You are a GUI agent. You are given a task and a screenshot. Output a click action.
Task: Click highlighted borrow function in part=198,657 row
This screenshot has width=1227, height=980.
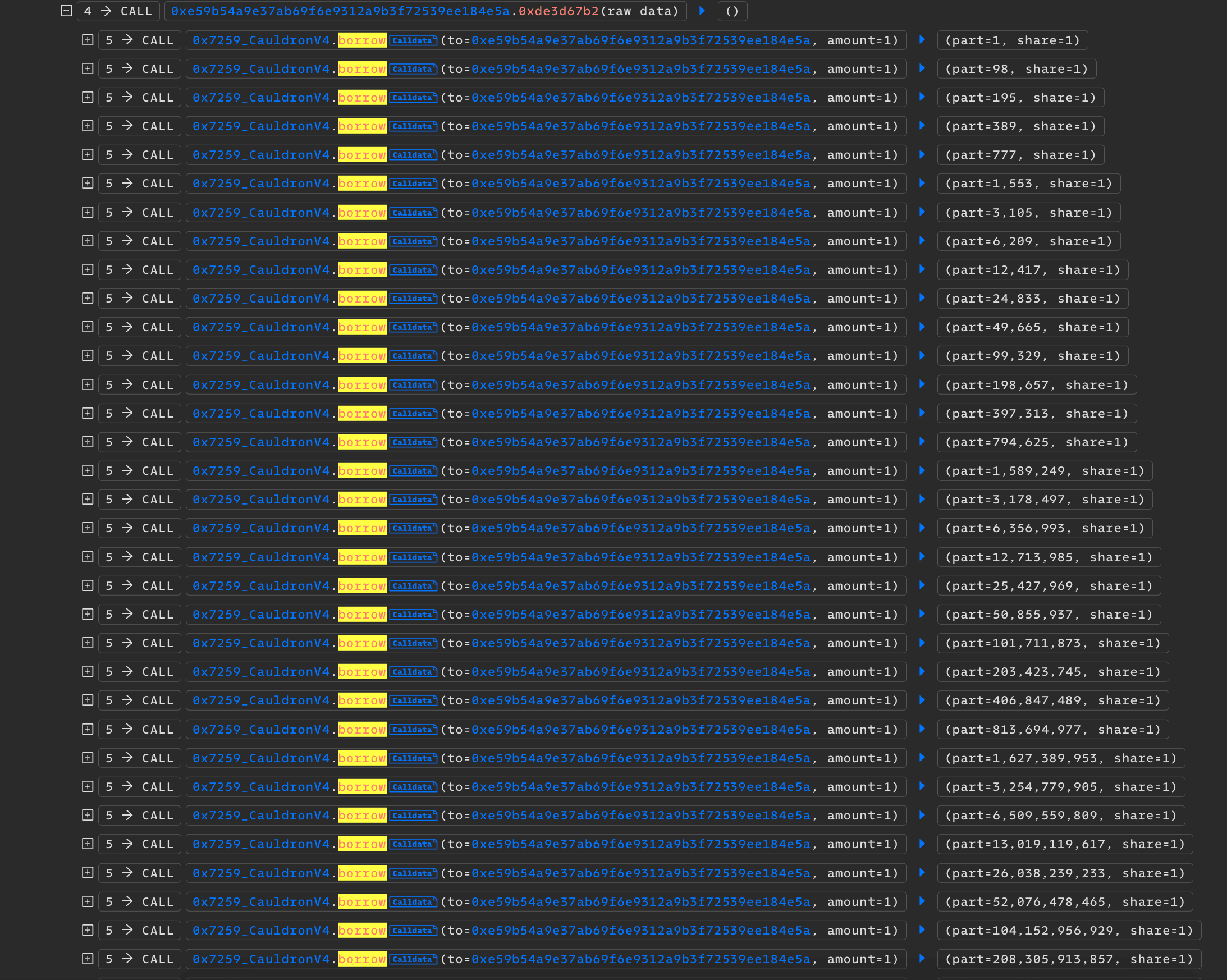[x=362, y=384]
